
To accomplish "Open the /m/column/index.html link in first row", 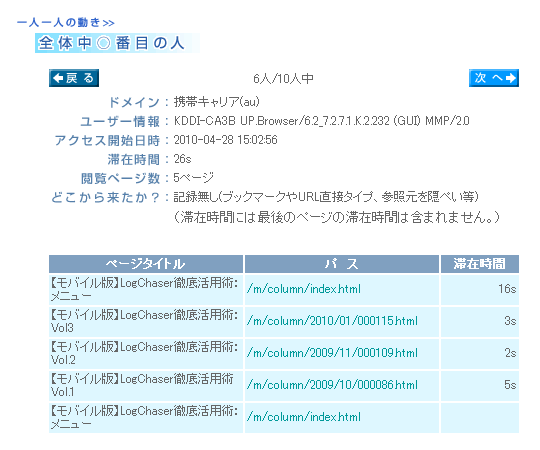I will pos(303,289).
